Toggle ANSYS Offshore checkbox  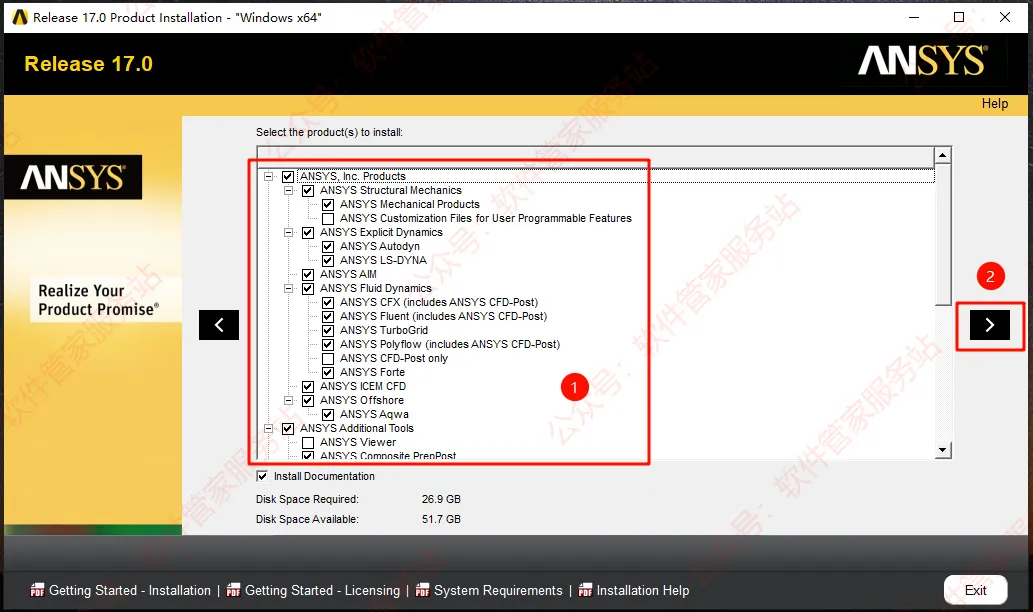coord(308,401)
